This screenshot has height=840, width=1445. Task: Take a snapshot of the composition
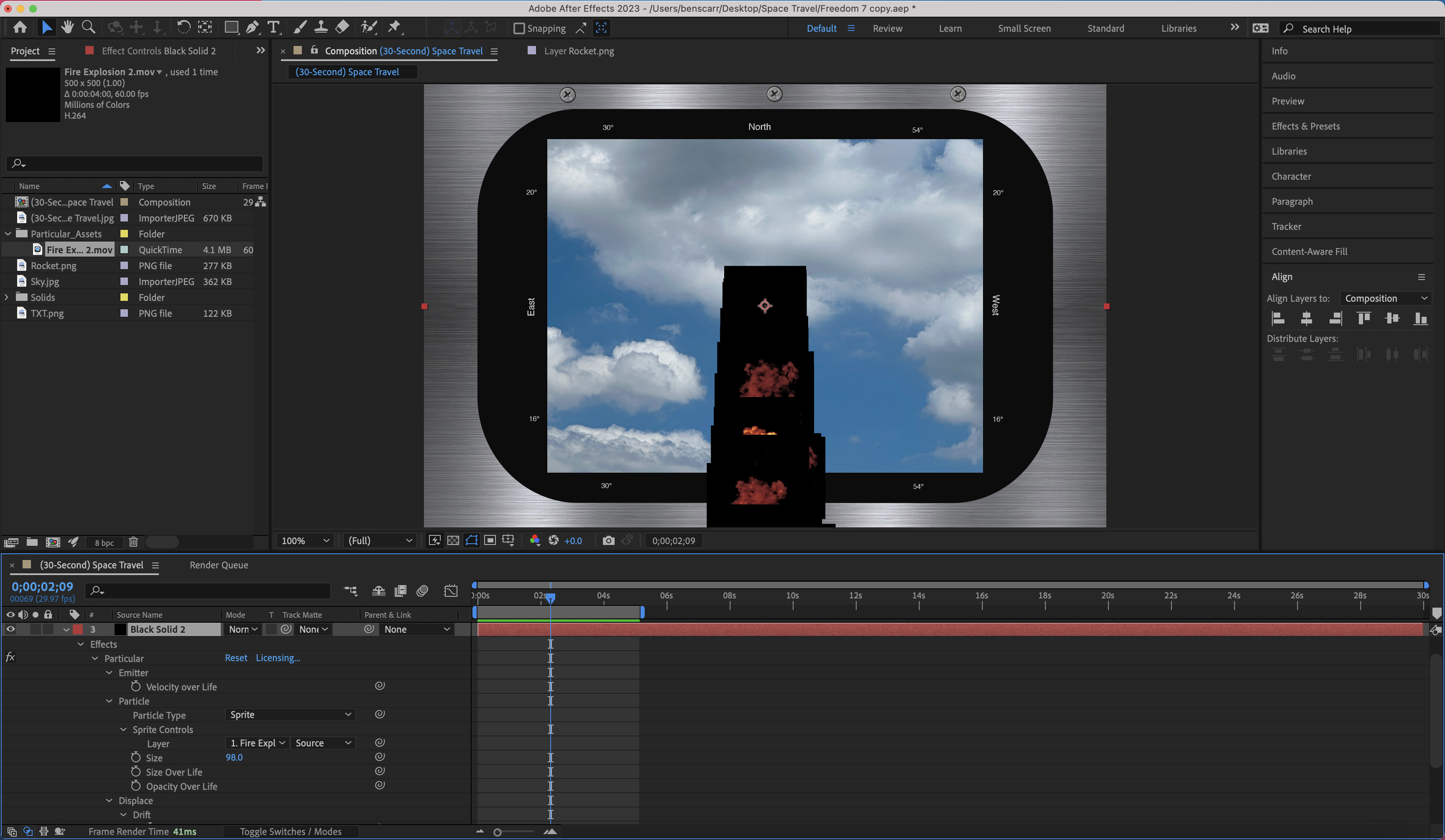[608, 540]
